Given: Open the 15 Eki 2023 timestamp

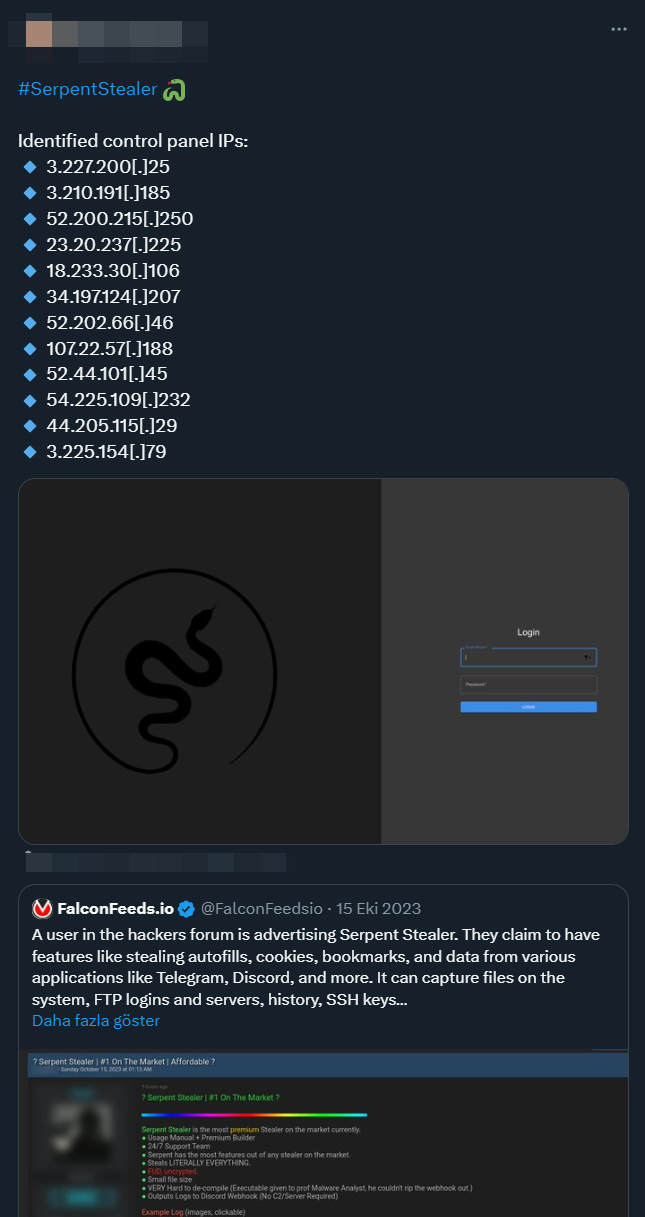Looking at the screenshot, I should [378, 909].
